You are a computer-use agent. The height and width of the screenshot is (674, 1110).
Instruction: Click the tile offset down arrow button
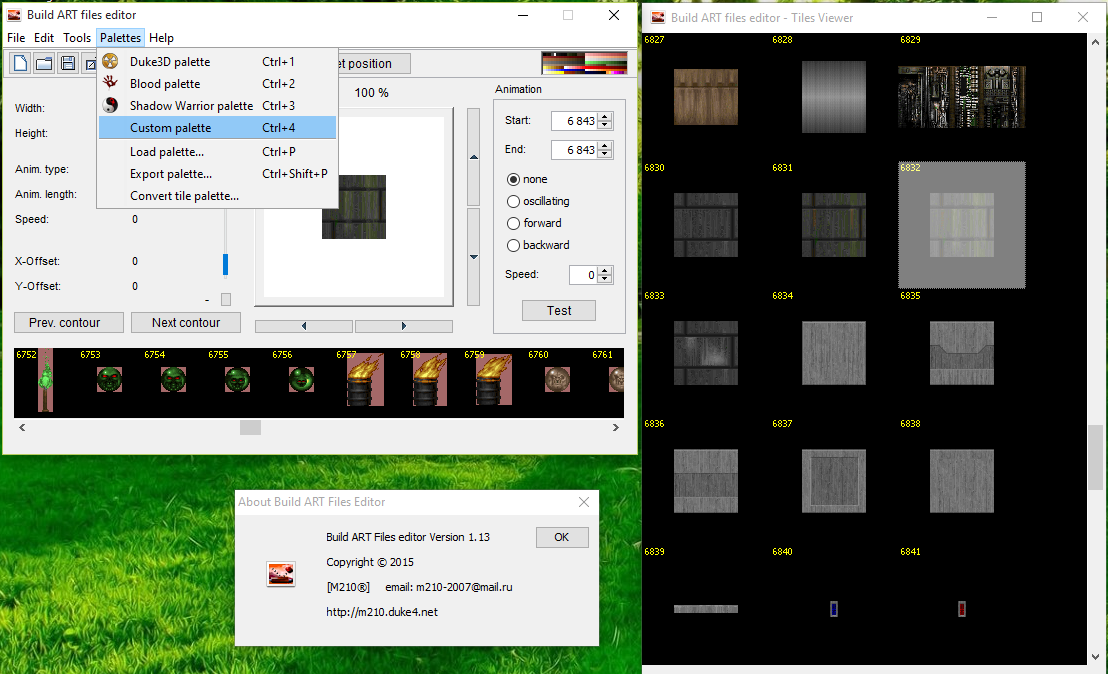click(x=474, y=256)
